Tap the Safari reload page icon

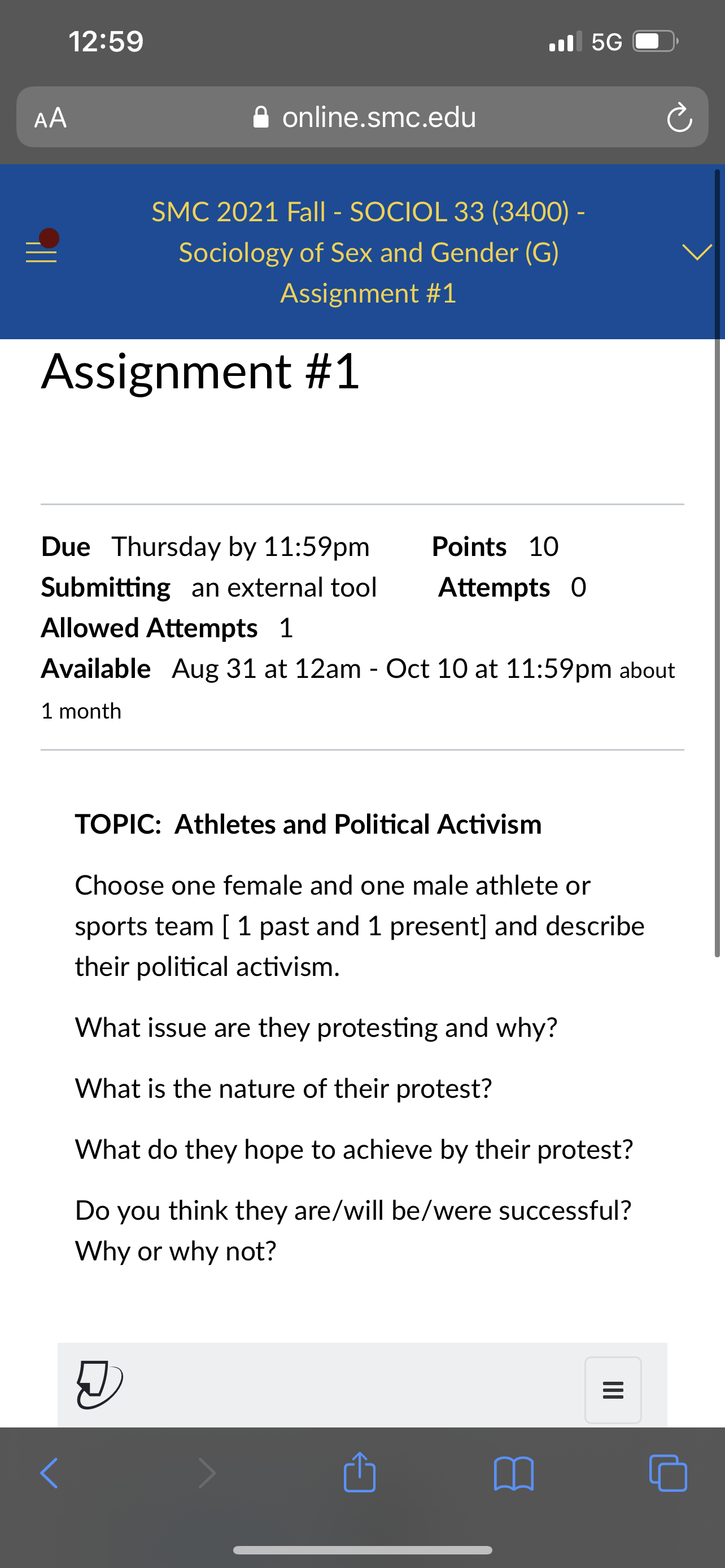[x=679, y=118]
